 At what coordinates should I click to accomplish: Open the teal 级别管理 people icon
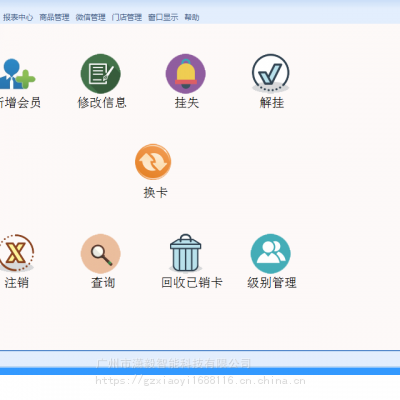[x=271, y=254]
